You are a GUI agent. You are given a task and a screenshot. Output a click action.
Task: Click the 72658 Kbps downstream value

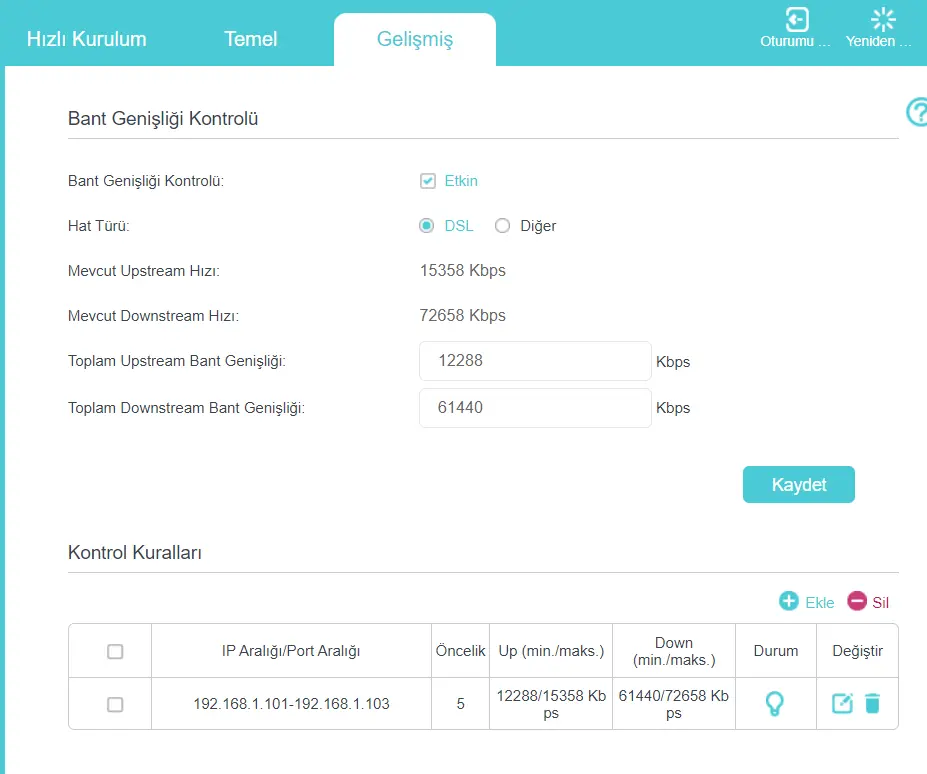[x=463, y=316]
